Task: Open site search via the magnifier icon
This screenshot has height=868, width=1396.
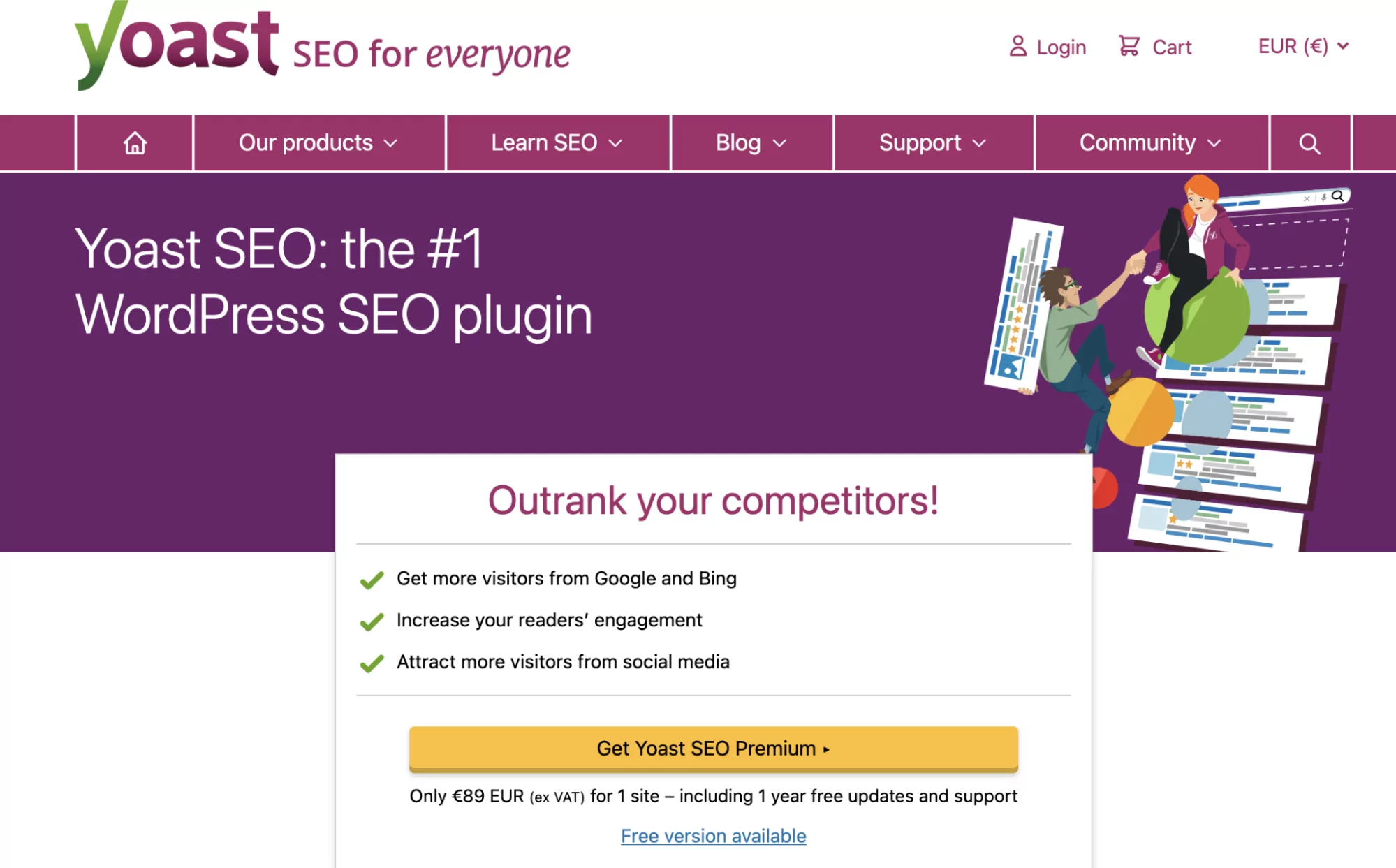Action: click(1308, 142)
